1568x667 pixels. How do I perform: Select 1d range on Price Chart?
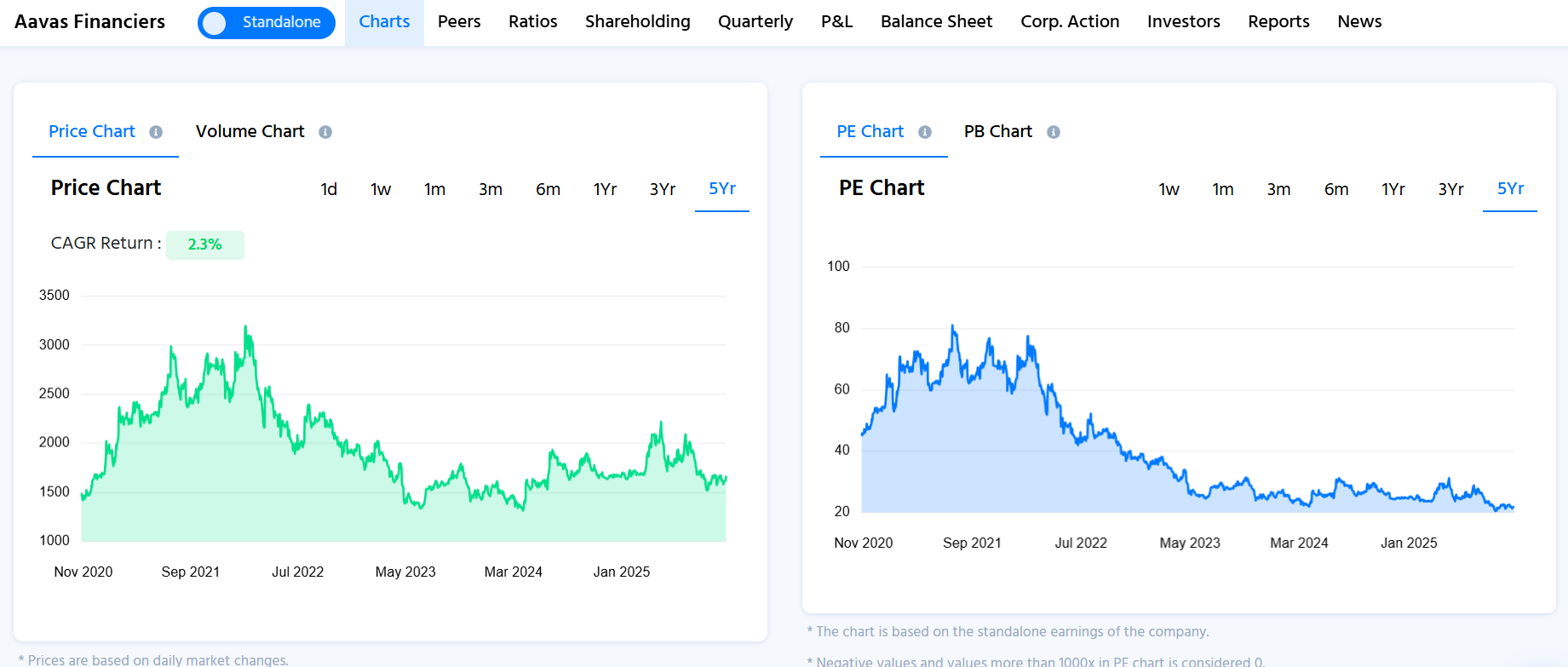pos(329,189)
